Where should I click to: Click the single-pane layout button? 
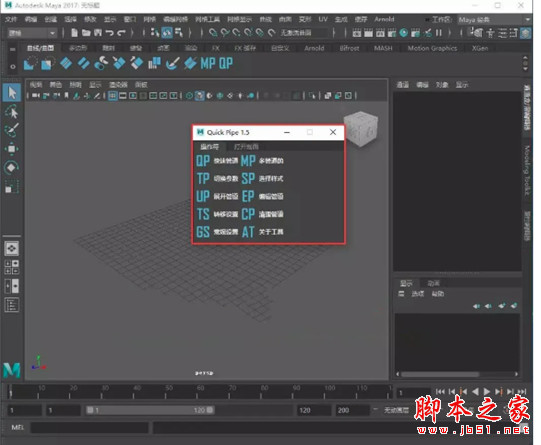[11, 248]
